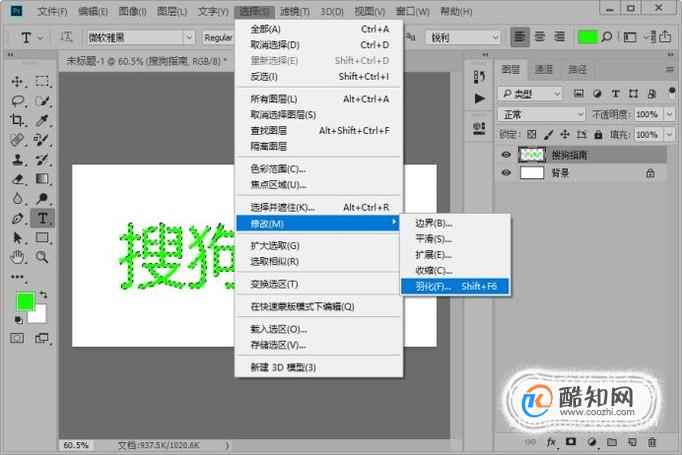
Task: Click the add layer mask button
Action: pyautogui.click(x=571, y=442)
